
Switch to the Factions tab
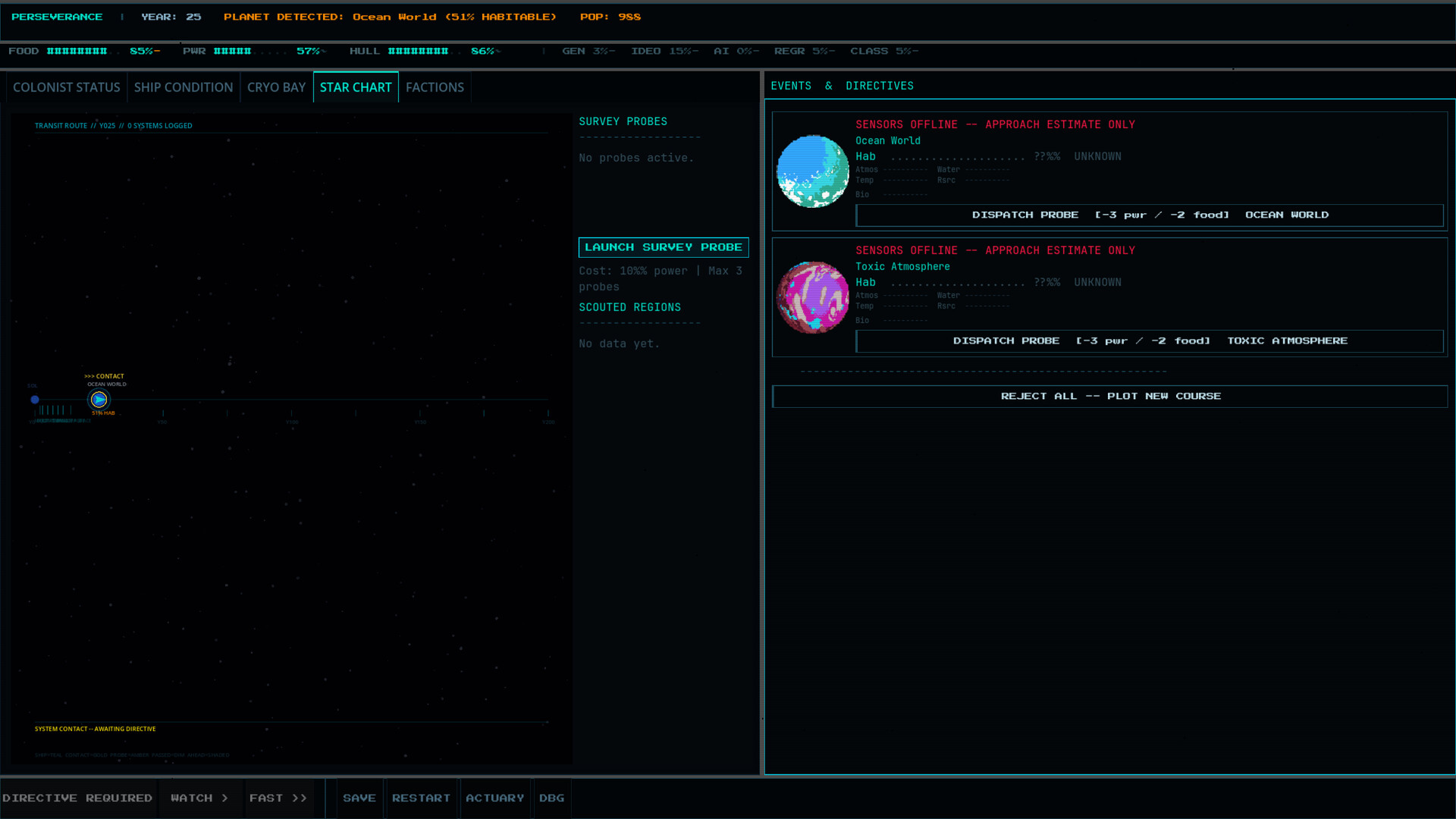(435, 87)
